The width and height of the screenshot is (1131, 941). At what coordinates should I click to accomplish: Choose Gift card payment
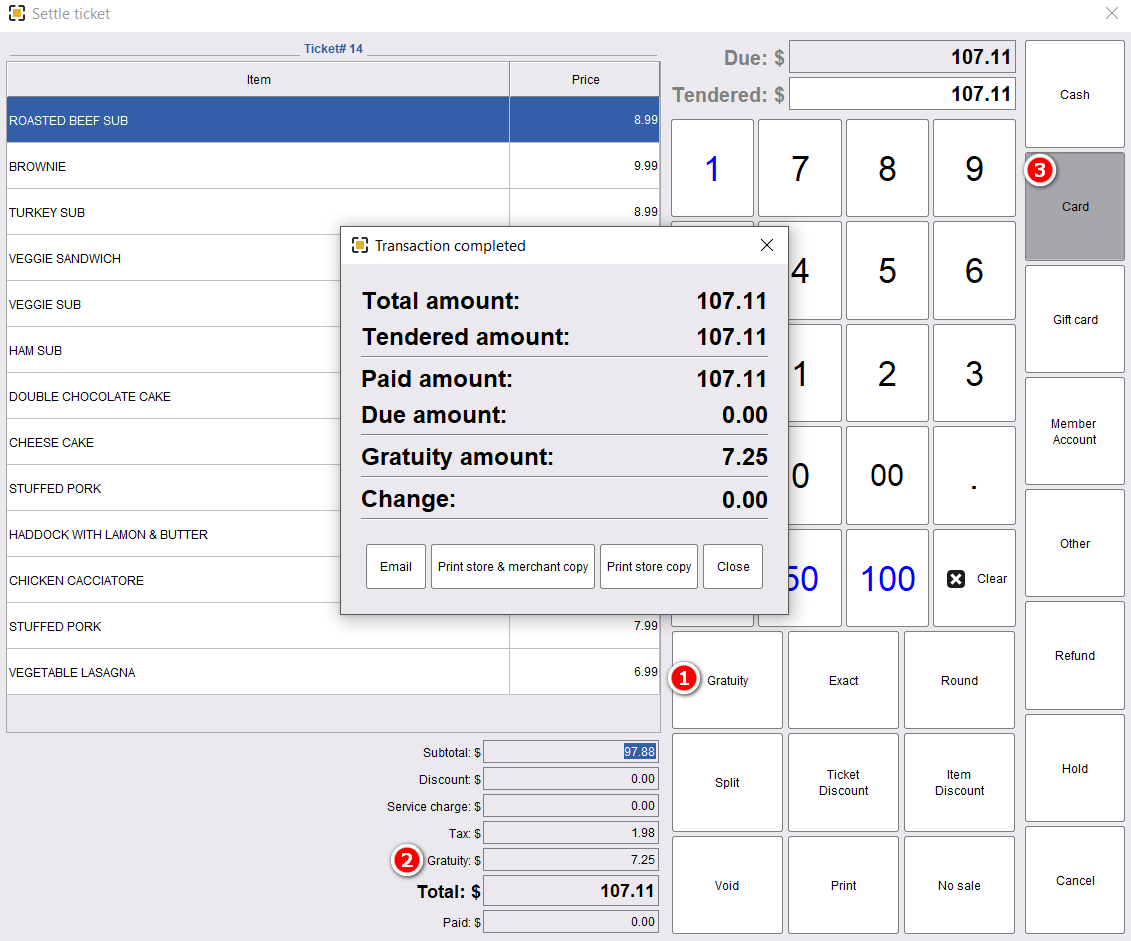1074,319
